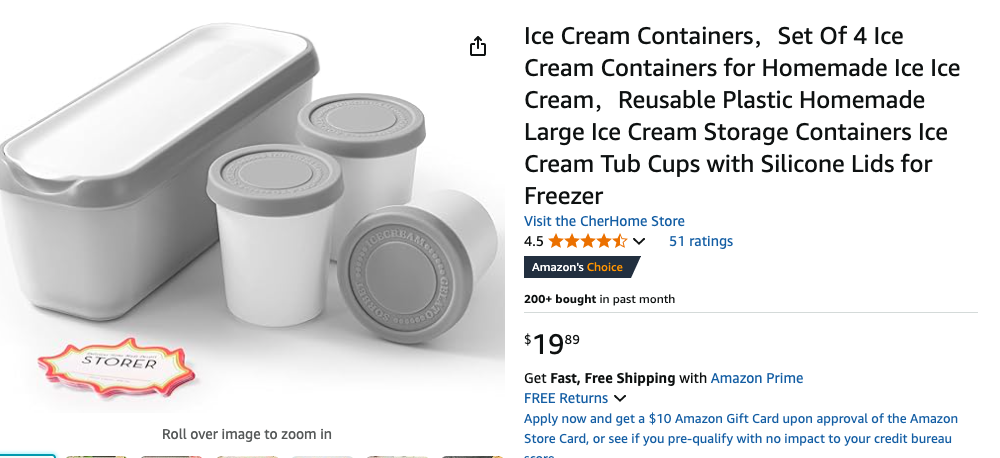The height and width of the screenshot is (458, 1000).
Task: Open the 51 ratings link
Action: [x=700, y=241]
